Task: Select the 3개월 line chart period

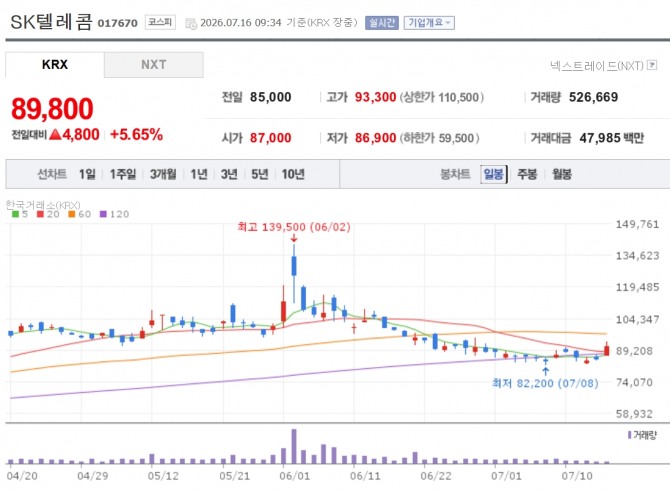Action: tap(163, 174)
